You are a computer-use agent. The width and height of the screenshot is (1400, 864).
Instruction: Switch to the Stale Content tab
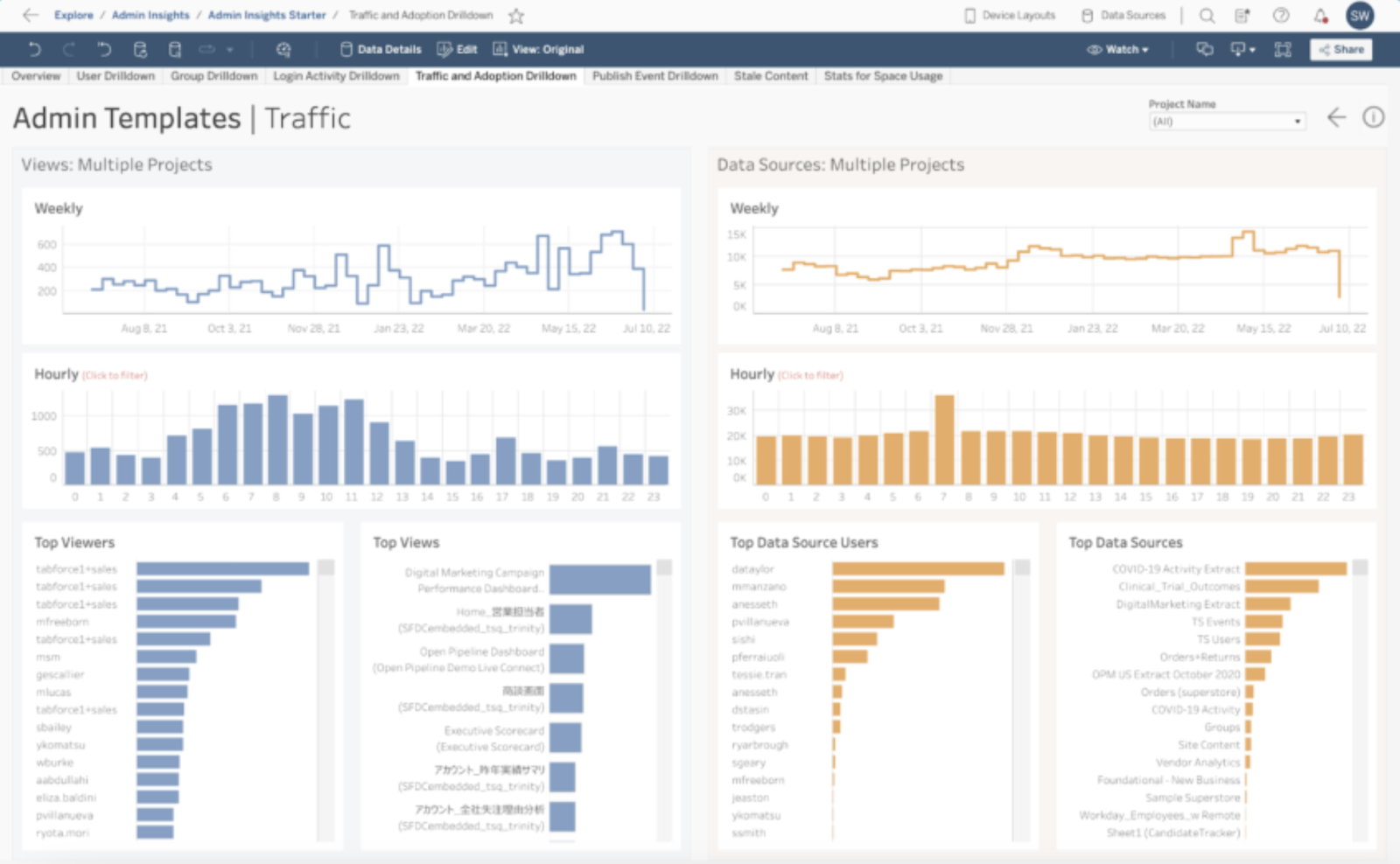coord(771,76)
